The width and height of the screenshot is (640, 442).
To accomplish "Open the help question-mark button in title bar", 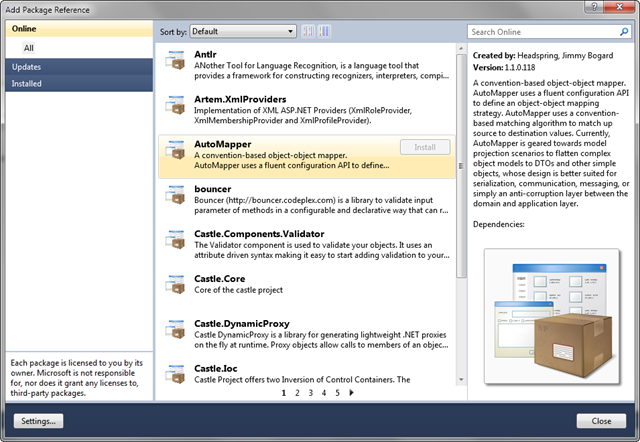I will point(594,7).
